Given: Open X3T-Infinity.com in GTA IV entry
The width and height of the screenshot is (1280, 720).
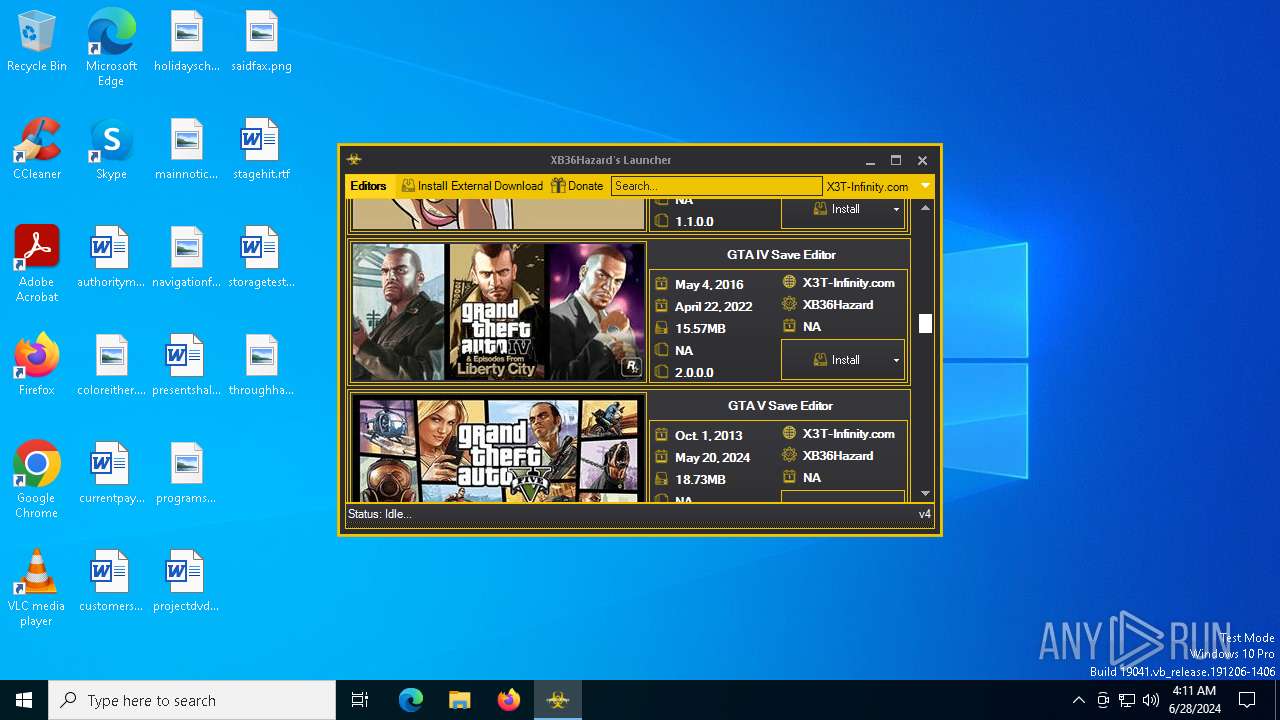Looking at the screenshot, I should [x=849, y=283].
